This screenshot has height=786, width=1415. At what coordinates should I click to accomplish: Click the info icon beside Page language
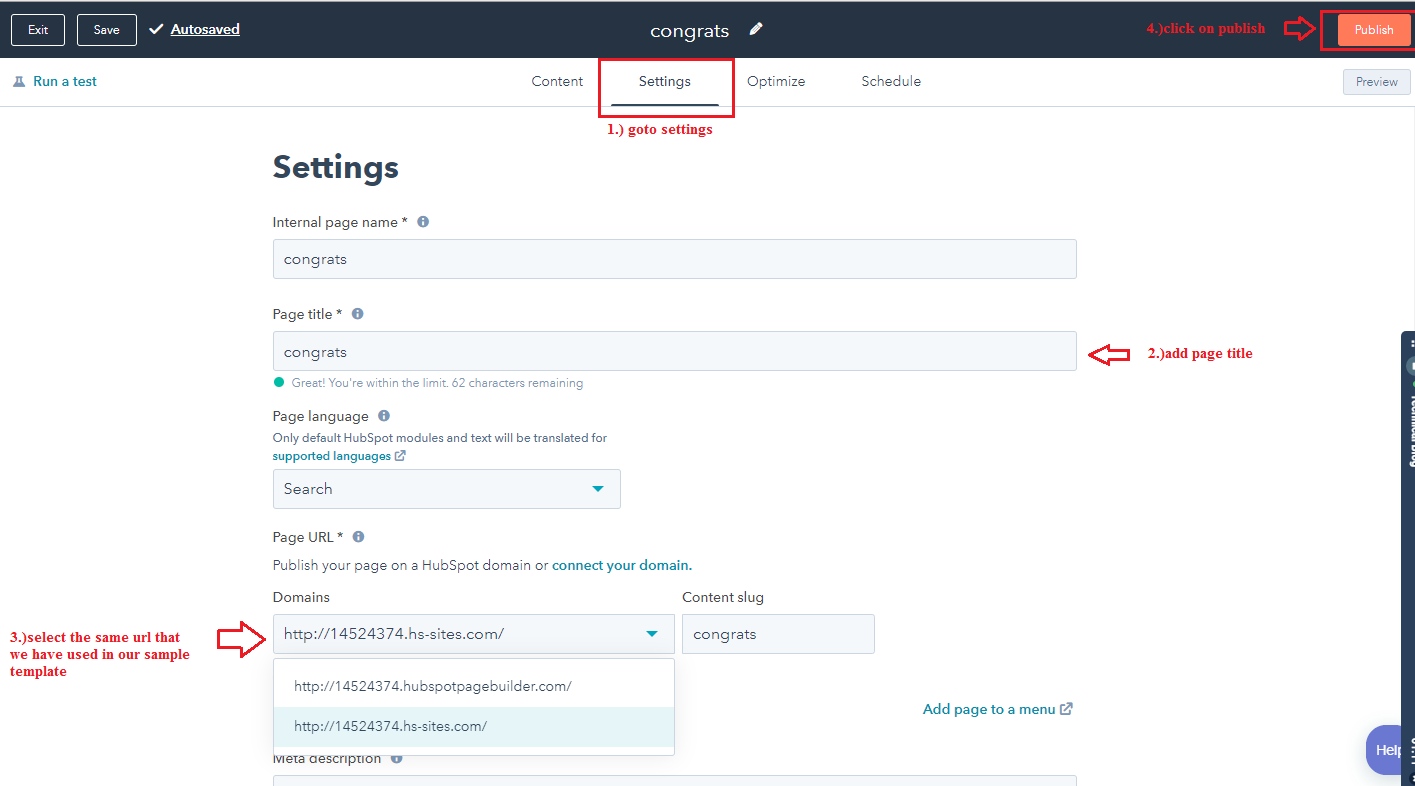click(x=383, y=415)
